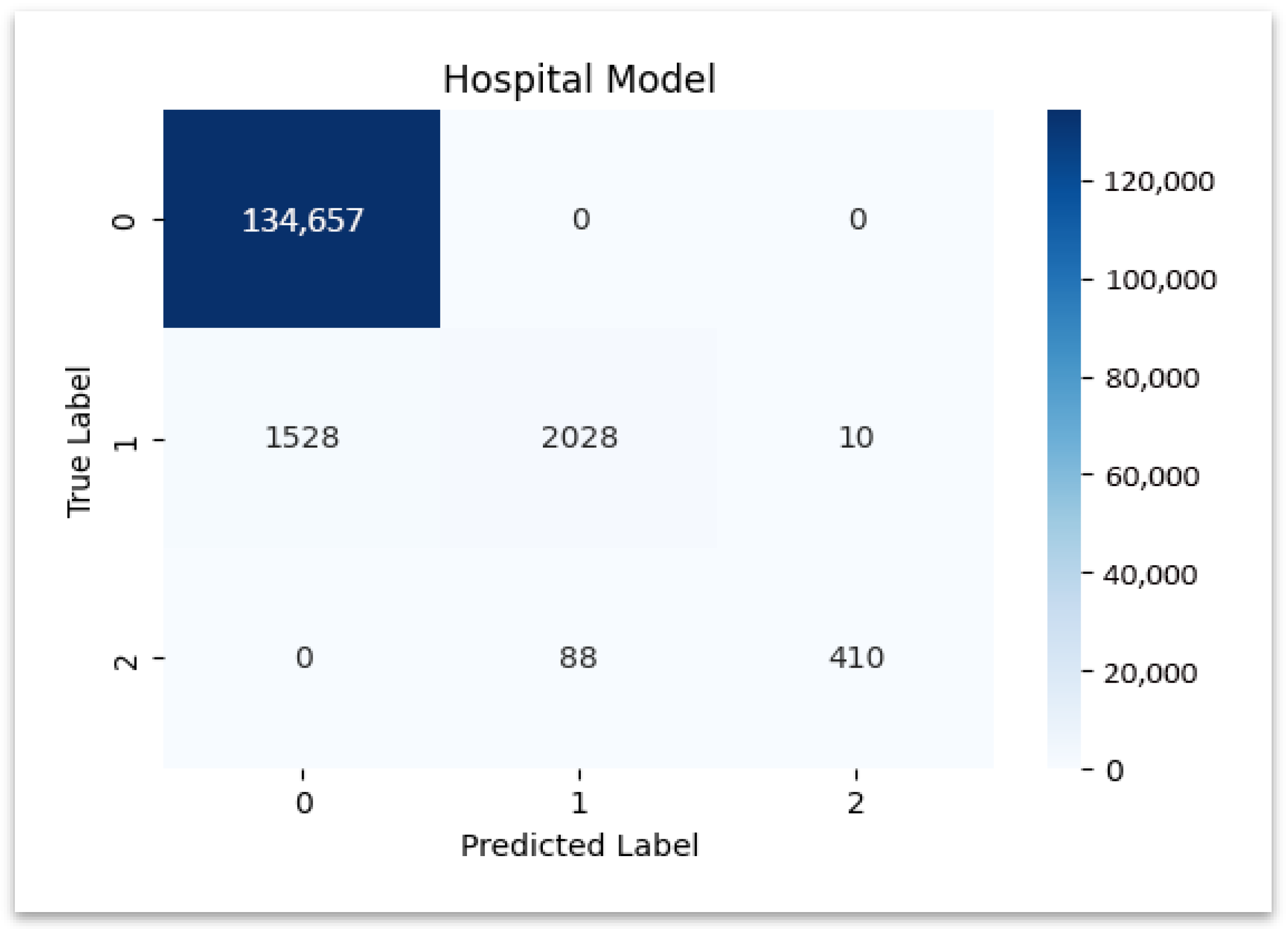Click the matrix cell with value 1528
The image size is (1288, 929).
click(x=302, y=437)
